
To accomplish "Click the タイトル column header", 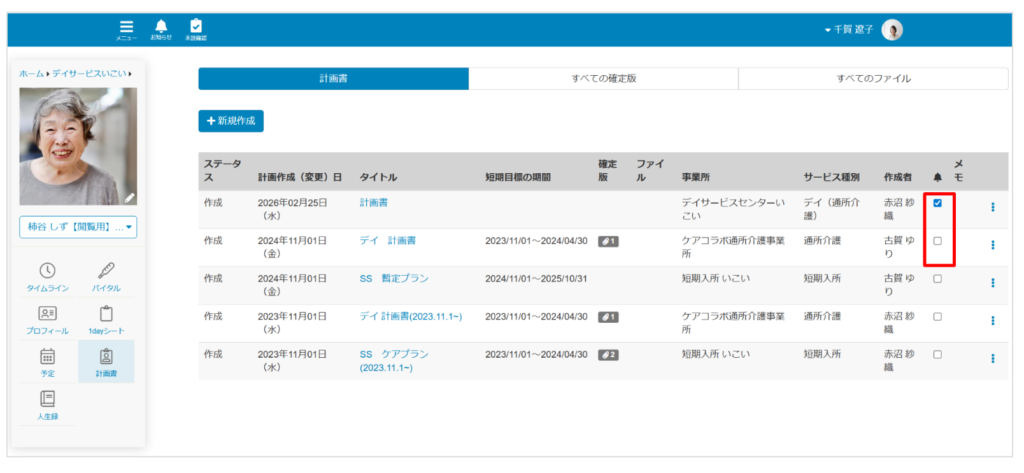I will [x=378, y=177].
